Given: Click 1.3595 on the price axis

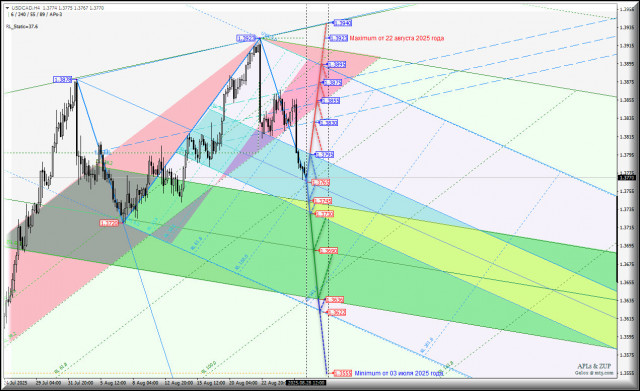Looking at the screenshot, I should coord(627,337).
